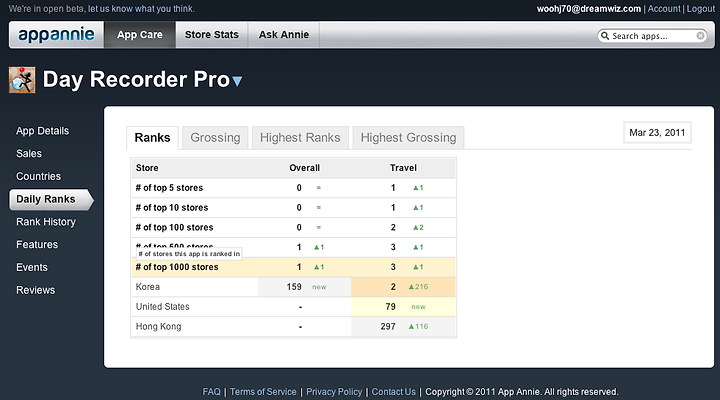The height and width of the screenshot is (400, 720).
Task: Open Features in the sidebar
Action: 37,244
